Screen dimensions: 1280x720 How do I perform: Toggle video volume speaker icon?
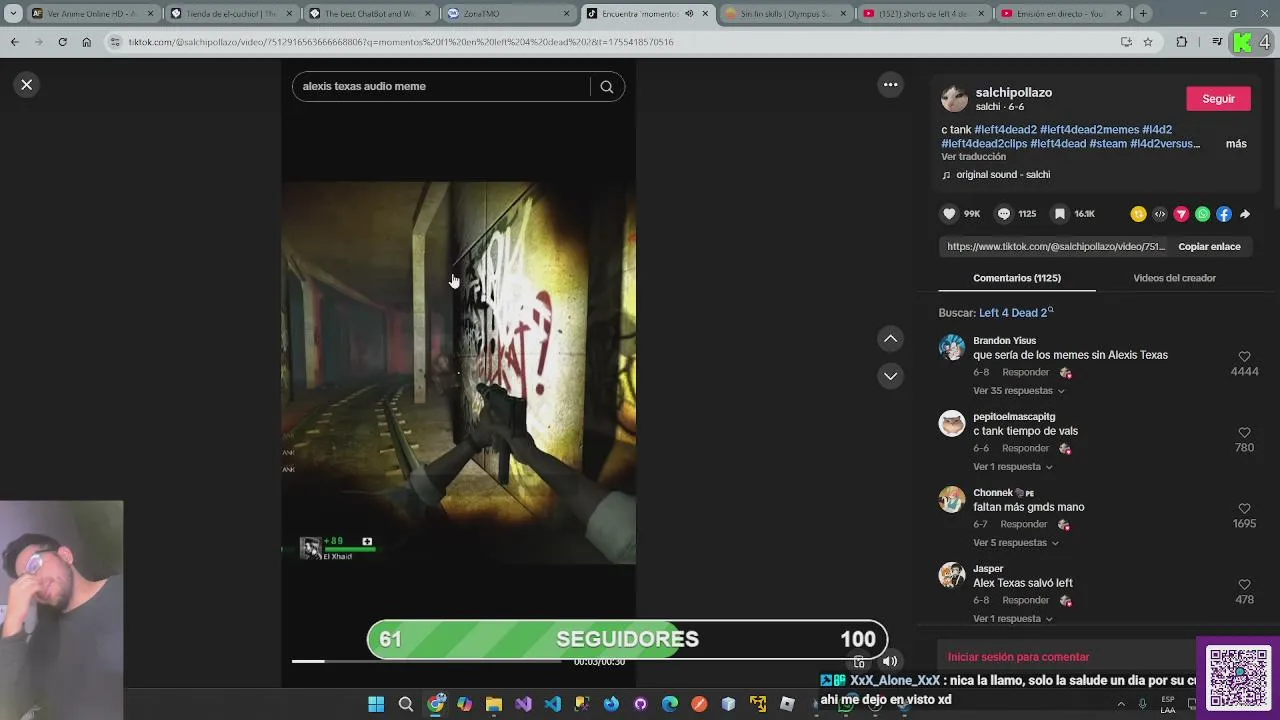(889, 662)
